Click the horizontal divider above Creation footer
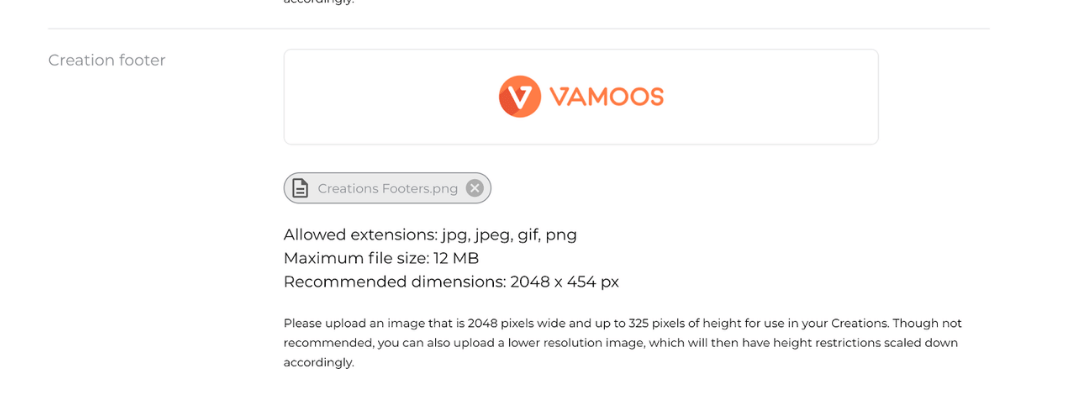This screenshot has width=1090, height=400. (519, 29)
